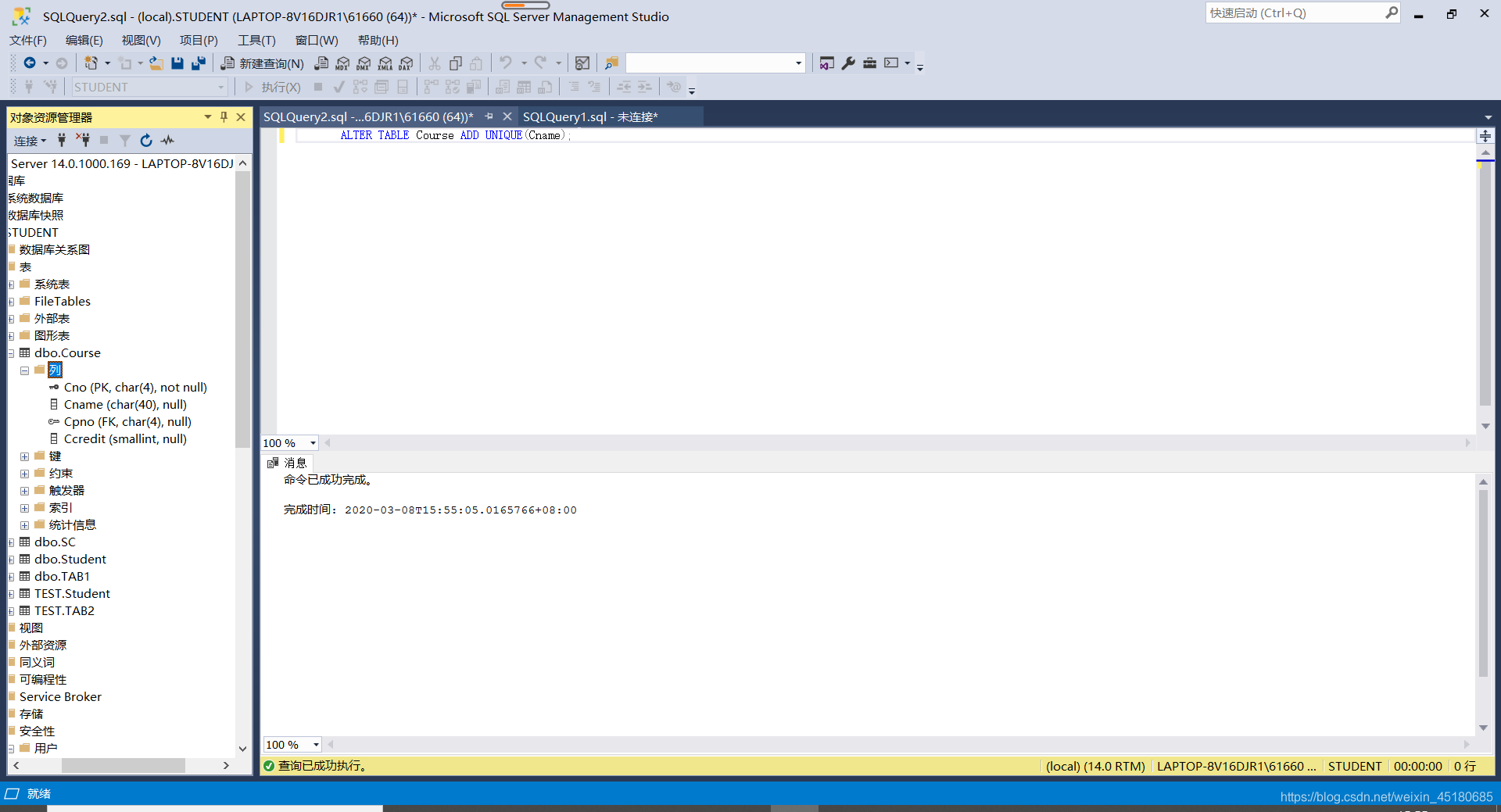The height and width of the screenshot is (812, 1501).
Task: Click the Activity Monitor icon
Action: tap(582, 63)
